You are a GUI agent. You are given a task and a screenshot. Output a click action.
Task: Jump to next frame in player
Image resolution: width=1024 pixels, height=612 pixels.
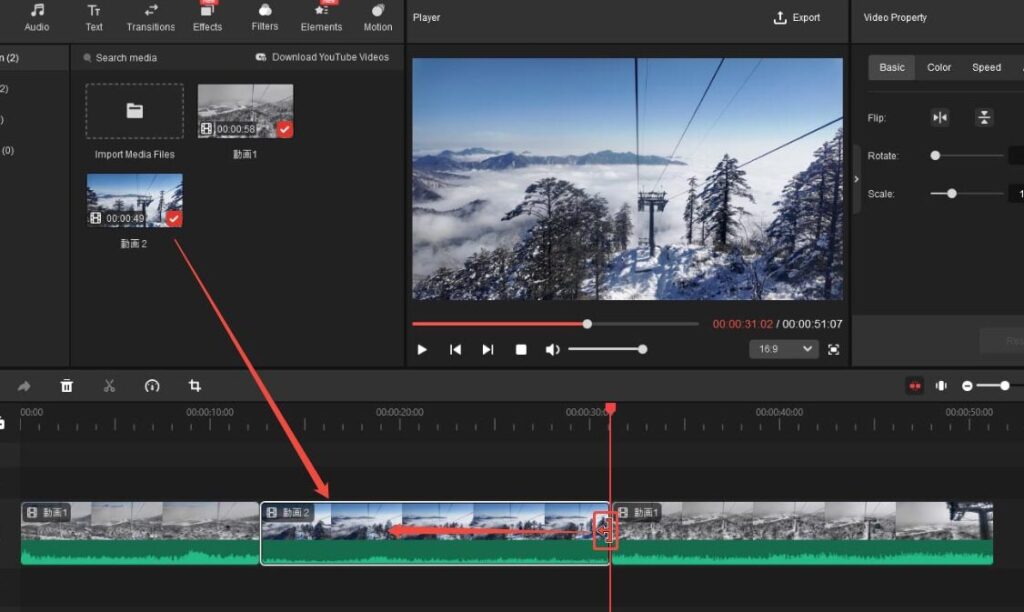(488, 349)
